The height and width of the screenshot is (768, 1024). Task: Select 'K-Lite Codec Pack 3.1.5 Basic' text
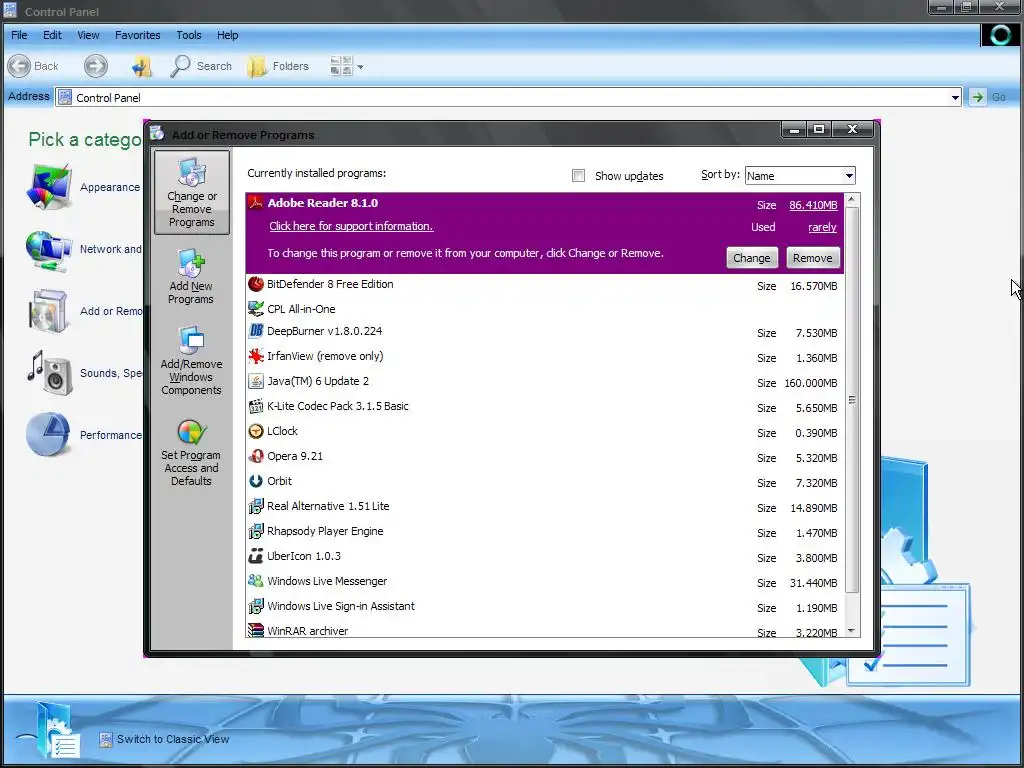tap(338, 406)
